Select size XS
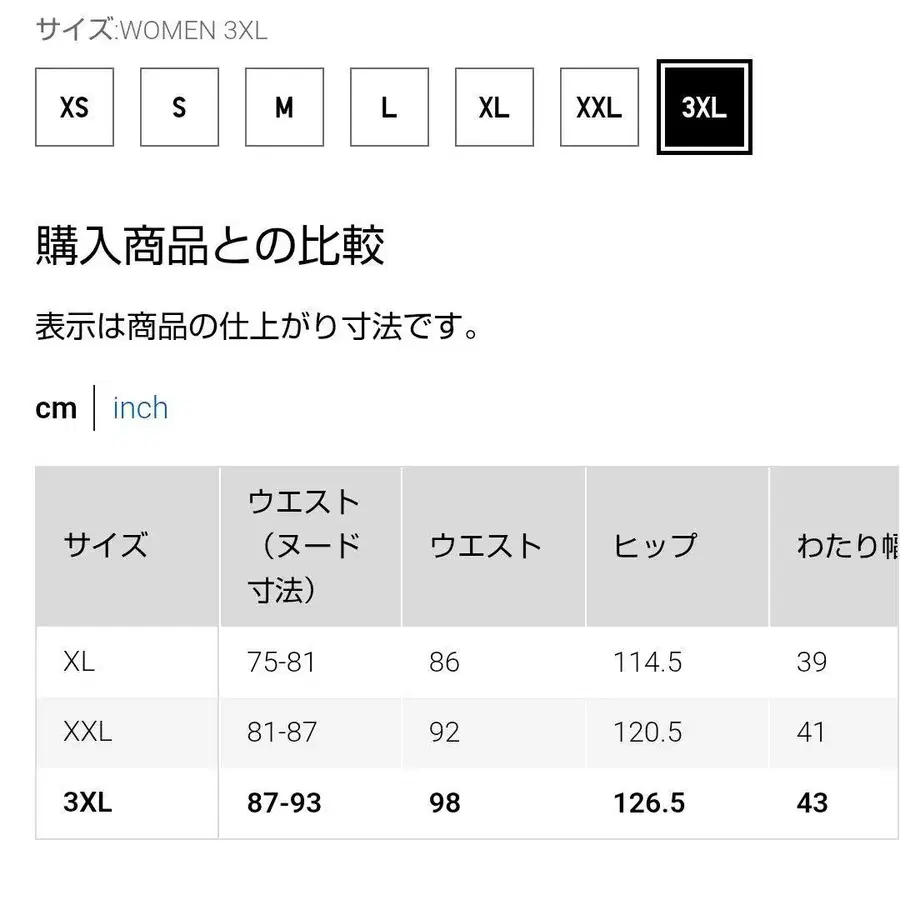This screenshot has width=900, height=900. [74, 107]
